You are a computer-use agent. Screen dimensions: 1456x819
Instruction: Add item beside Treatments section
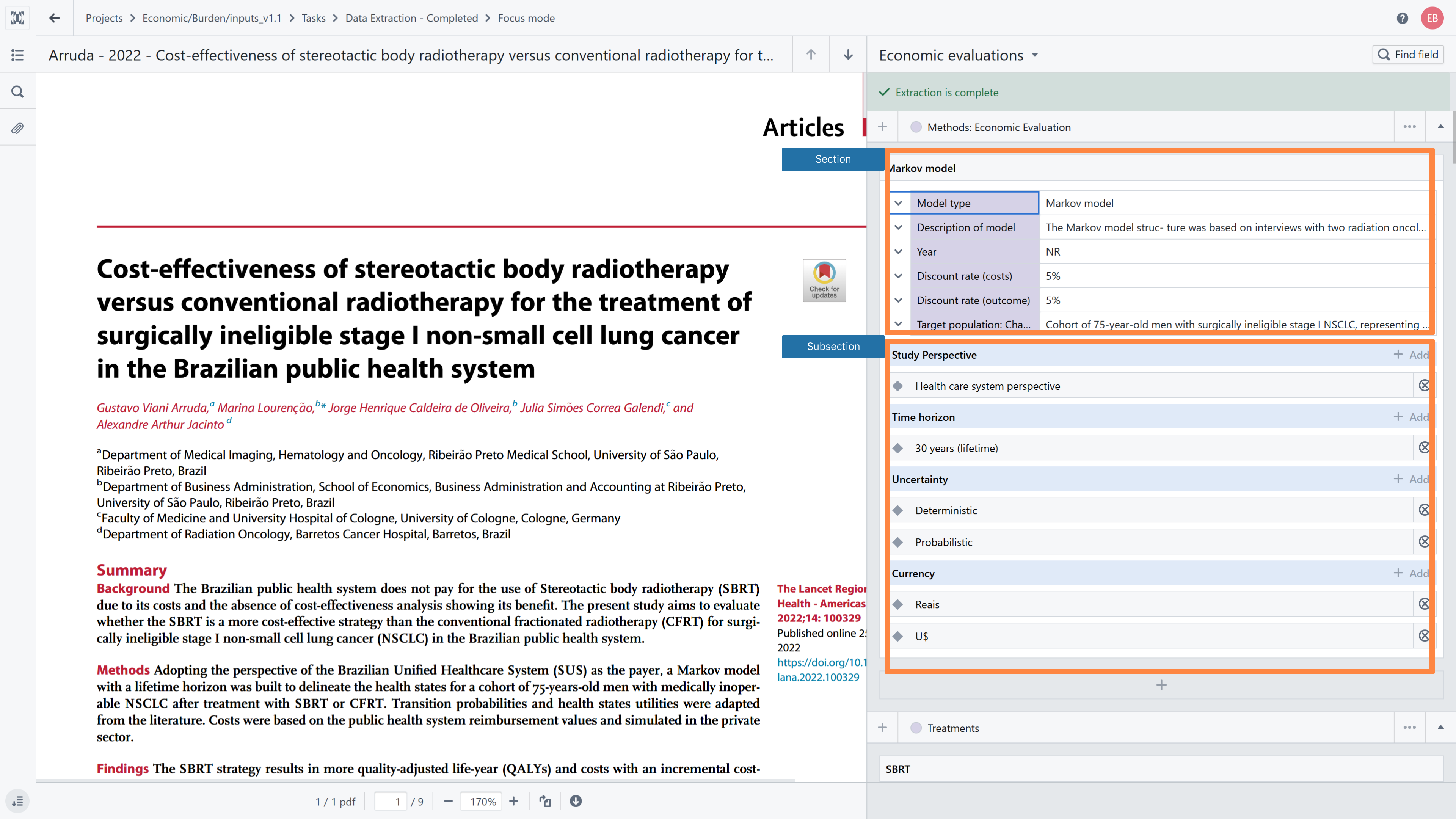882,728
